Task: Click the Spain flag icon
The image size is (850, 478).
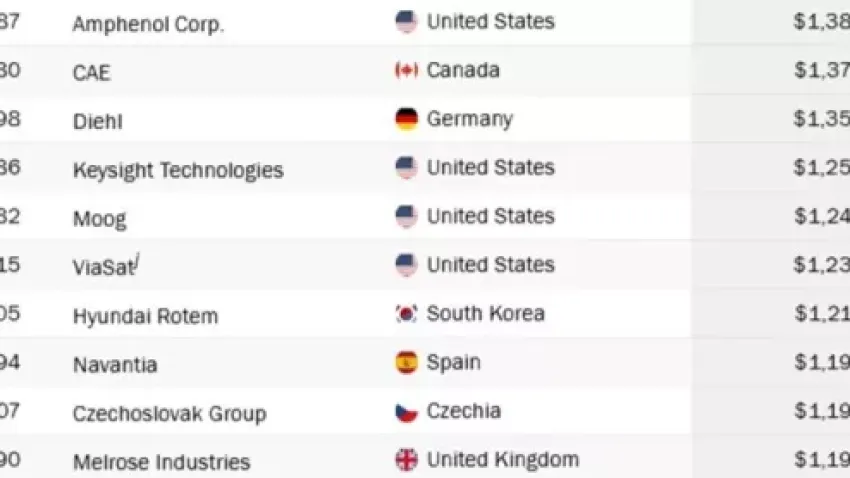Action: (x=406, y=362)
